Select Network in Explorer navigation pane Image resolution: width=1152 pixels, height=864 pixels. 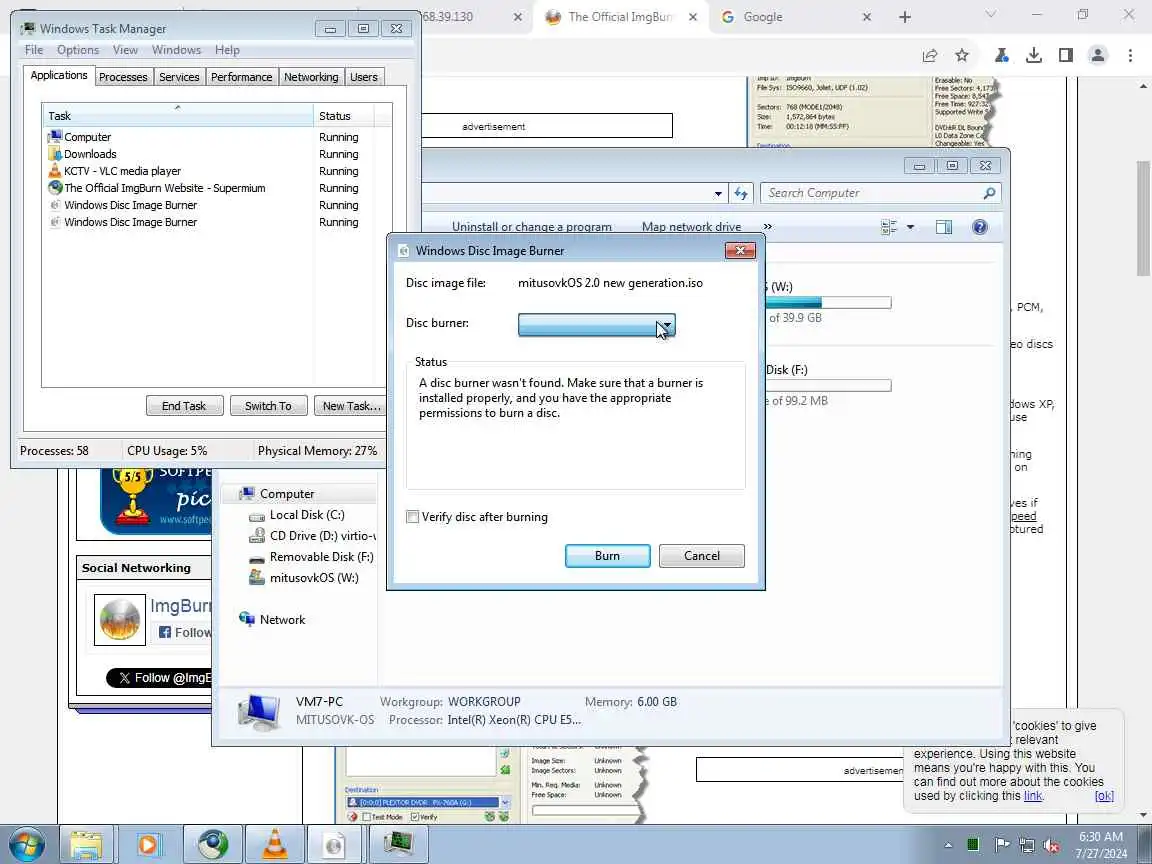pos(272,620)
